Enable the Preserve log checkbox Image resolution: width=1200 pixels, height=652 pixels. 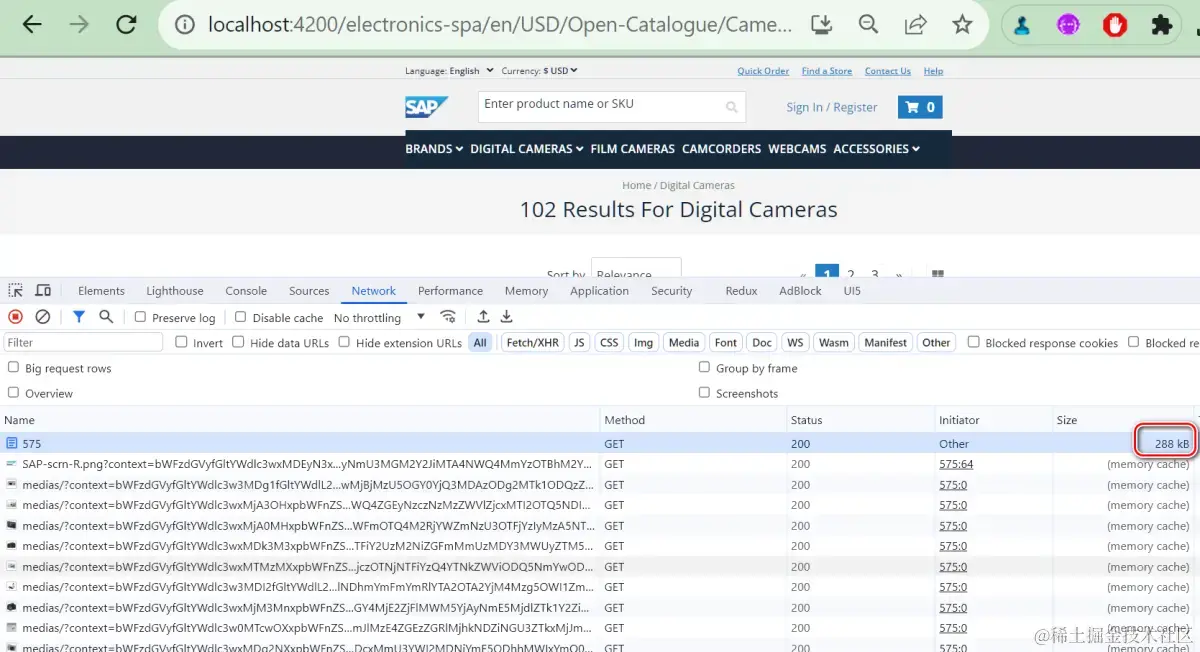click(x=141, y=317)
